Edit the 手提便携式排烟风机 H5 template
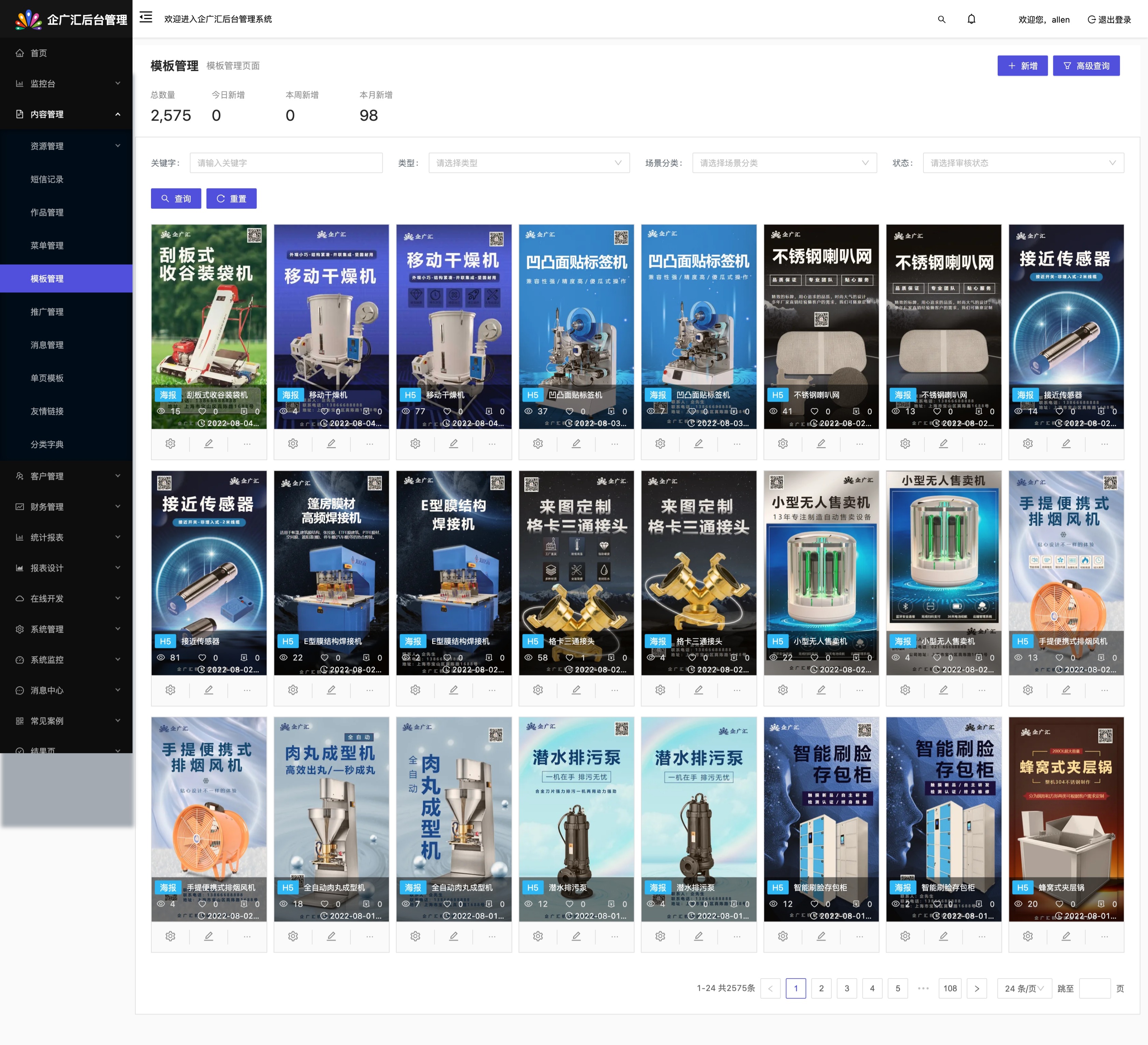This screenshot has width=1148, height=1045. (x=1066, y=690)
